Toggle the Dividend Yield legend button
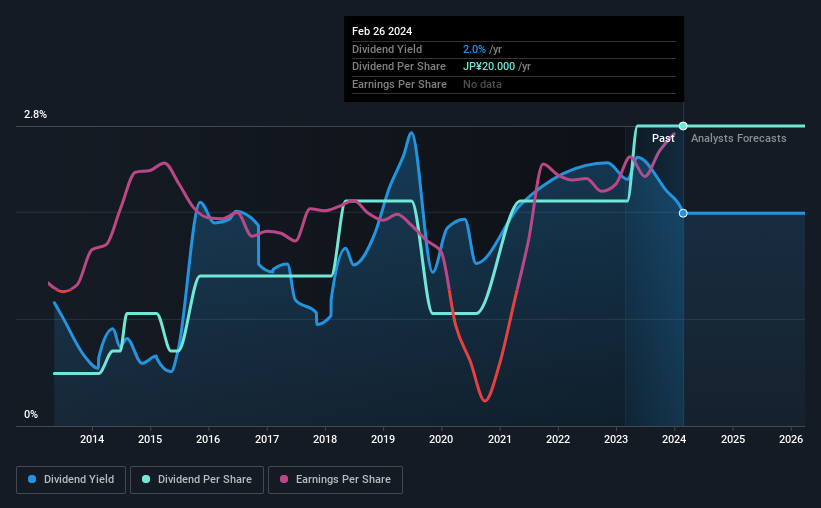This screenshot has width=821, height=508. tap(71, 480)
